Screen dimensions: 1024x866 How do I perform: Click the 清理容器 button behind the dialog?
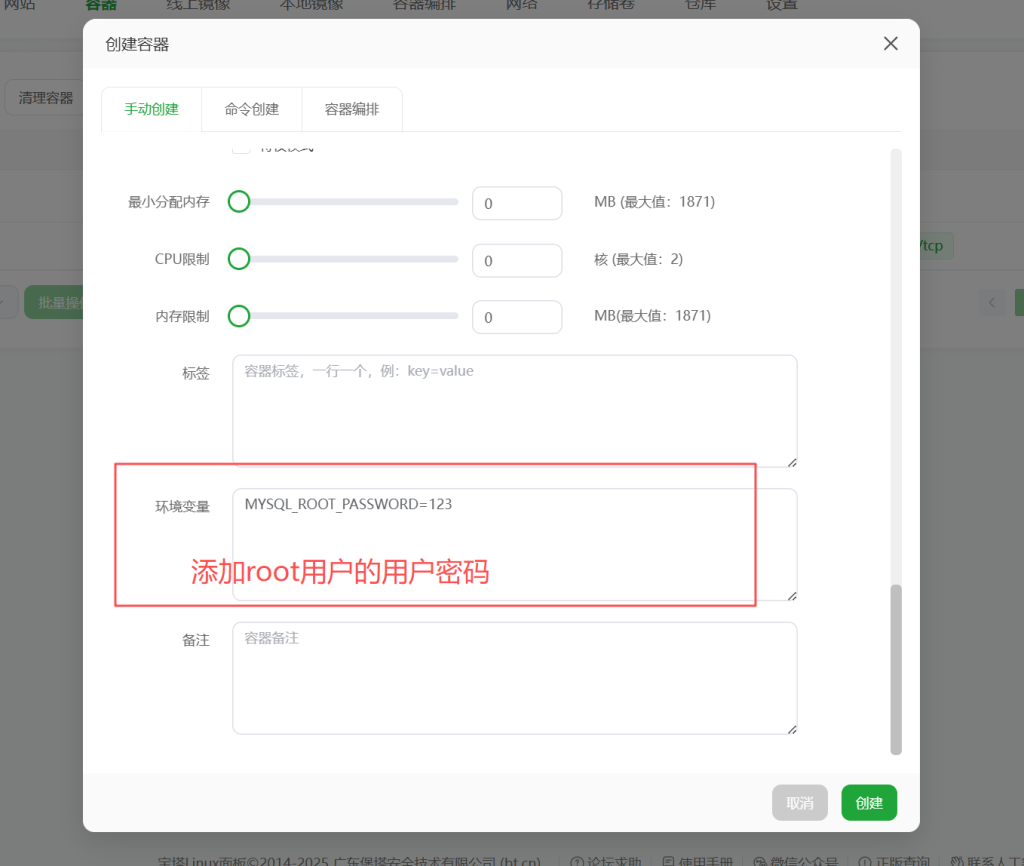tap(44, 98)
